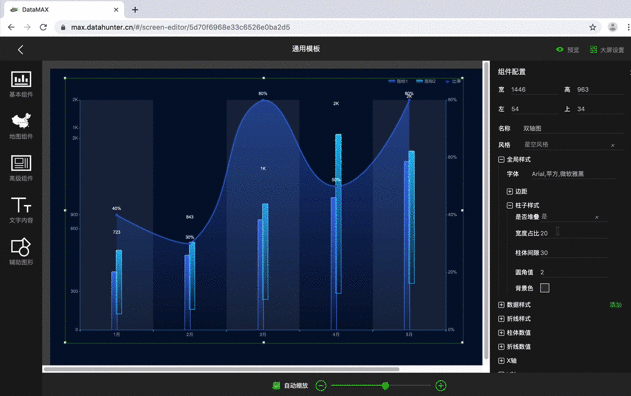Collapse the 全局样式 global style section
Viewport: 631px width, 396px height.
(x=501, y=160)
